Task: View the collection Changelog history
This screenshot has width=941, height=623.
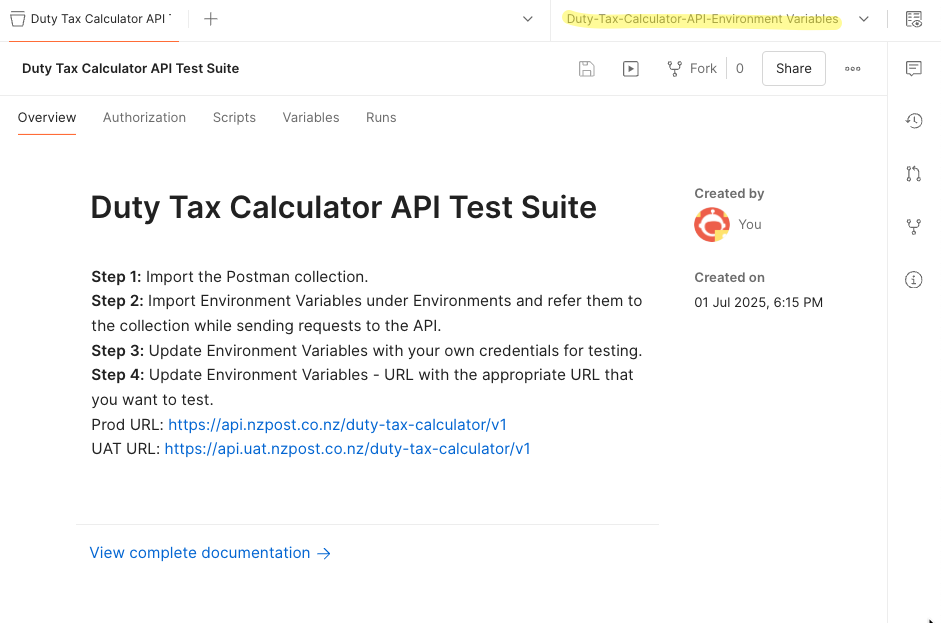Action: tap(913, 120)
